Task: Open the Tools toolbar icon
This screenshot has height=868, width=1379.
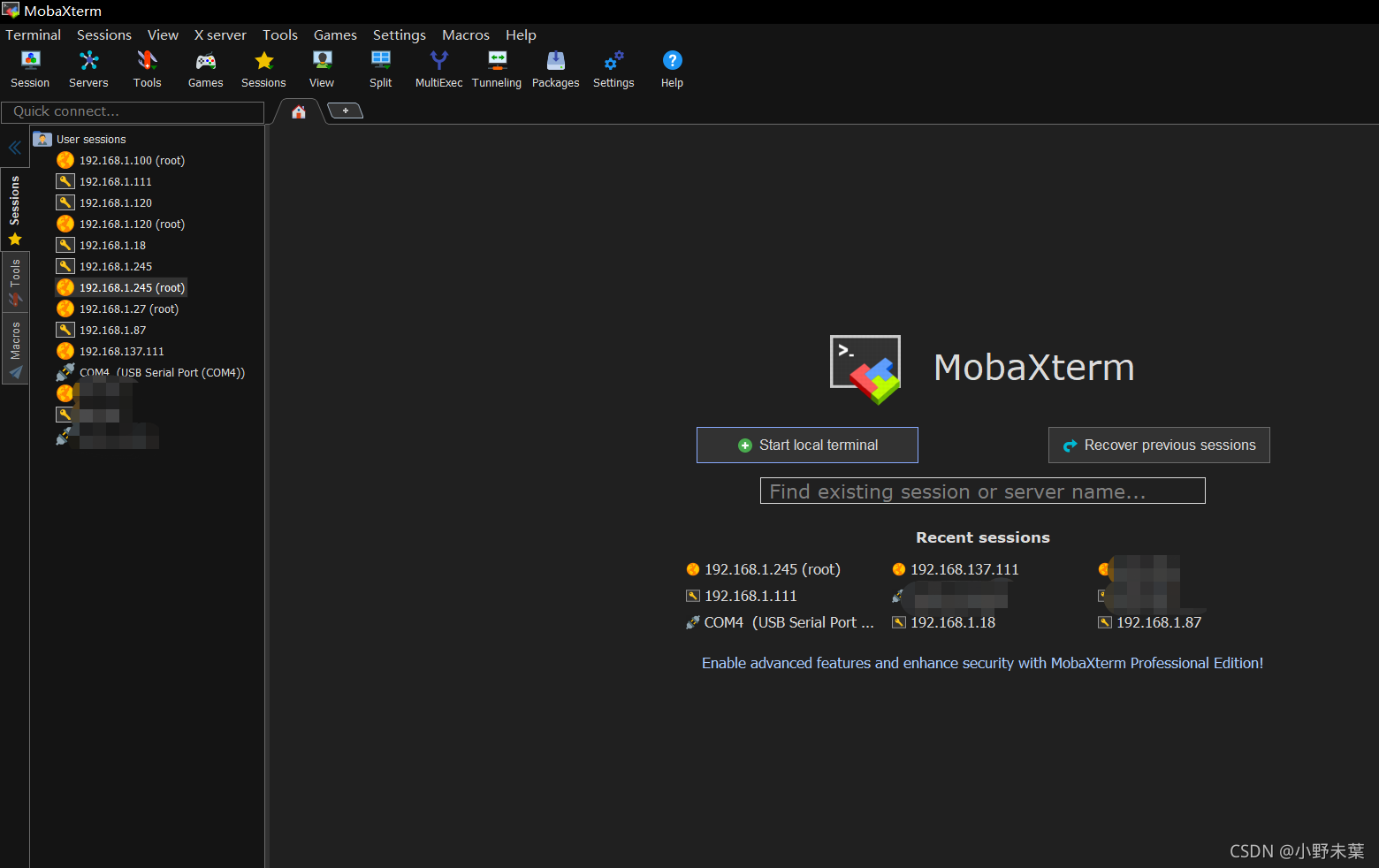Action: click(x=147, y=69)
